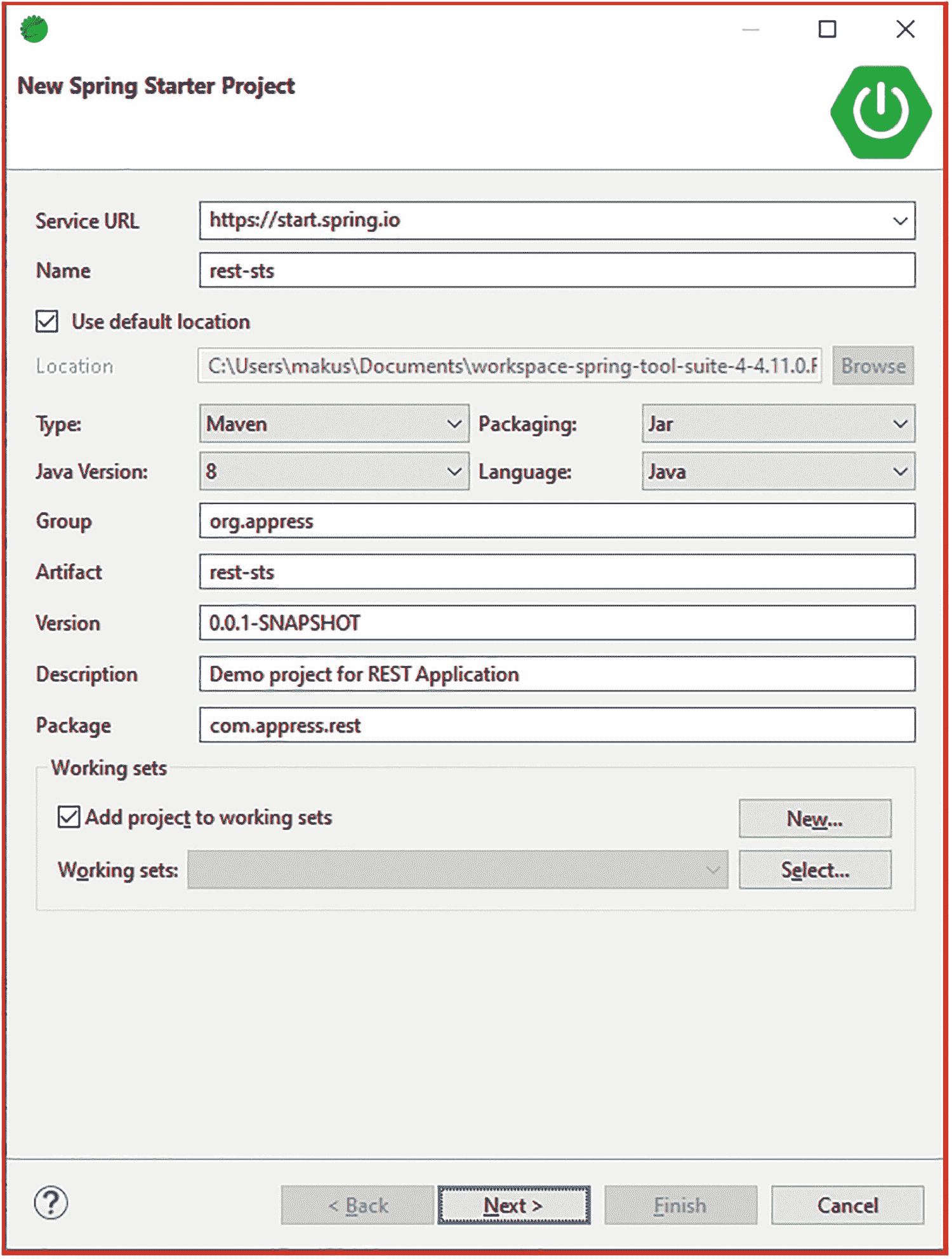
Task: Click the Cancel button
Action: click(x=847, y=1205)
